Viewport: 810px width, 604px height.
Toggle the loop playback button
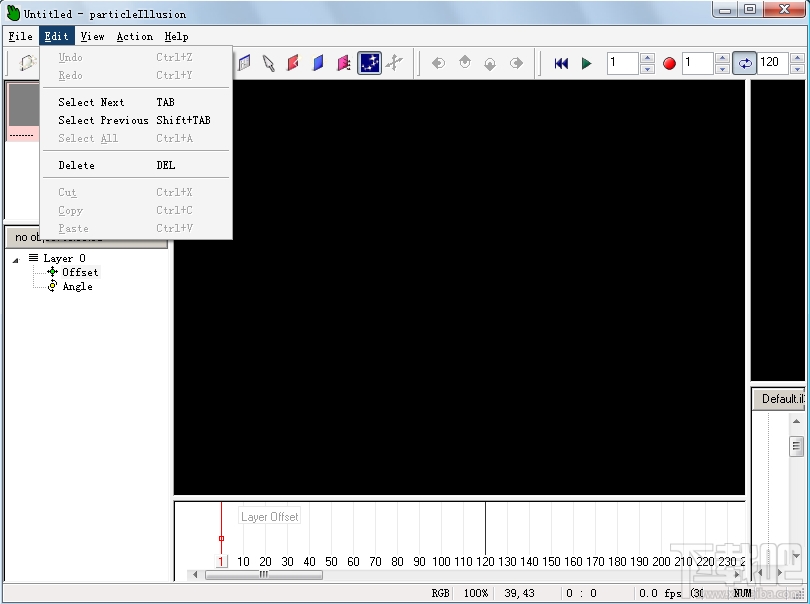744,63
